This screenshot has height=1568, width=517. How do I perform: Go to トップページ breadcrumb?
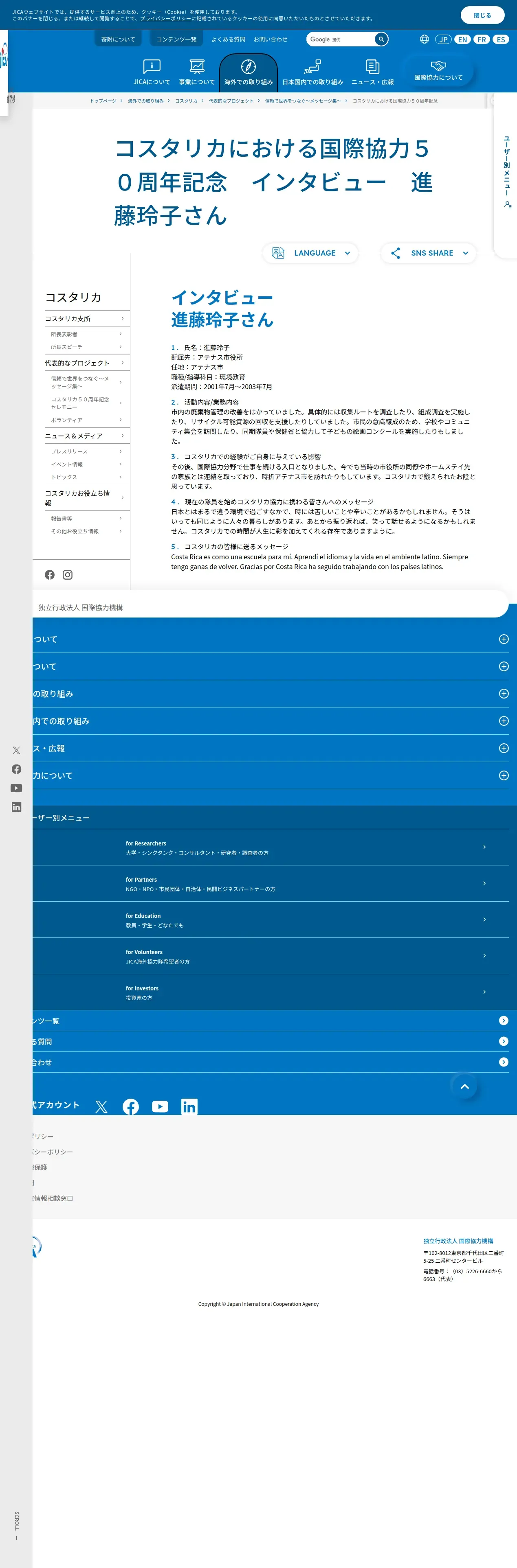(x=103, y=101)
